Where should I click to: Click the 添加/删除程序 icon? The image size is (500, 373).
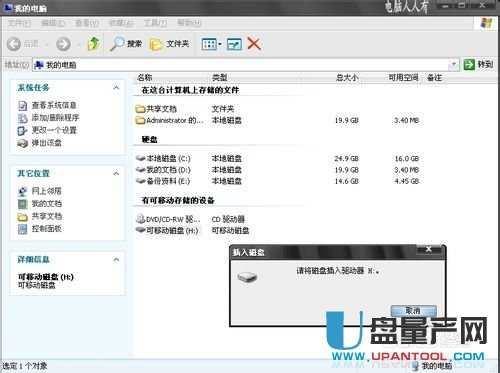(x=22, y=118)
